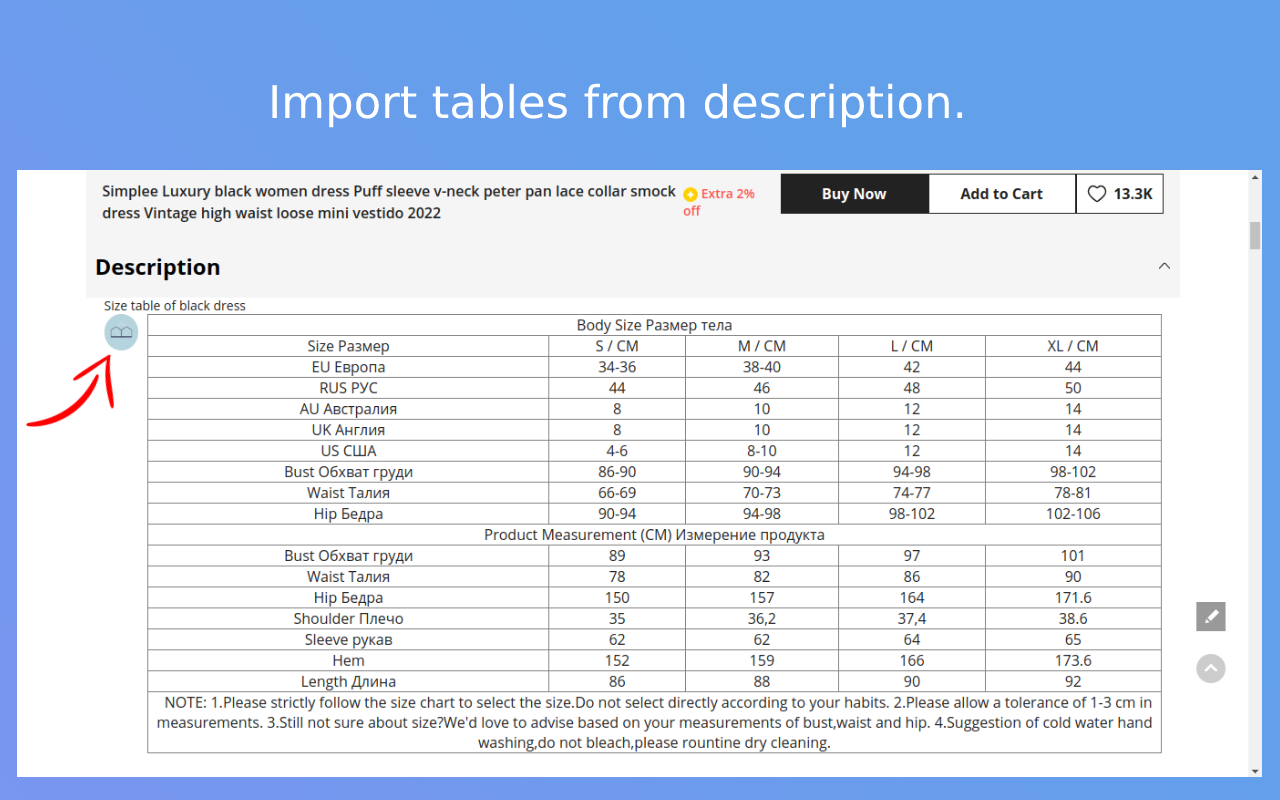Image resolution: width=1280 pixels, height=800 pixels.
Task: Click the book icon to import the table
Action: click(x=120, y=332)
